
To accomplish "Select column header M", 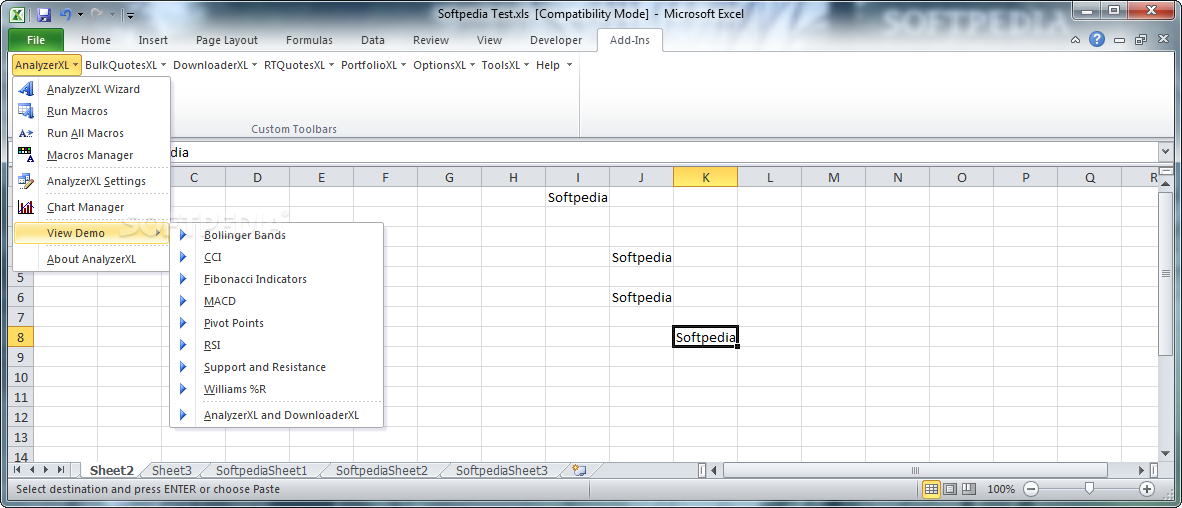I will coord(833,177).
